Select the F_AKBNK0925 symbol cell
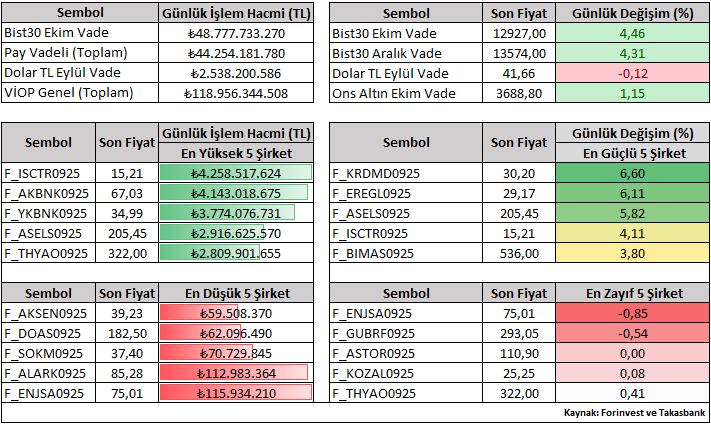Viewport: 711px width, 425px height. 48,193
